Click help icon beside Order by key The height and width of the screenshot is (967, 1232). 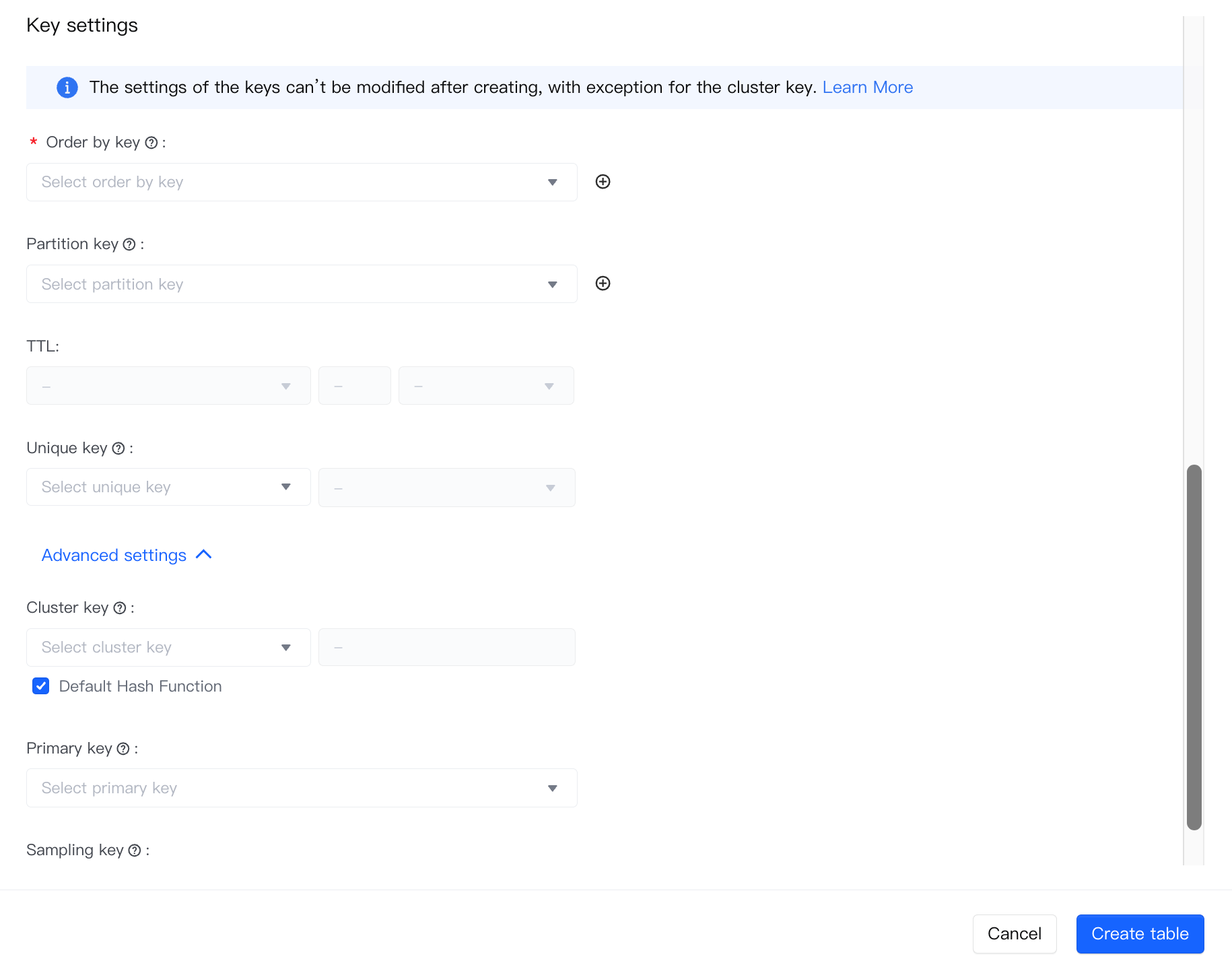coord(151,143)
